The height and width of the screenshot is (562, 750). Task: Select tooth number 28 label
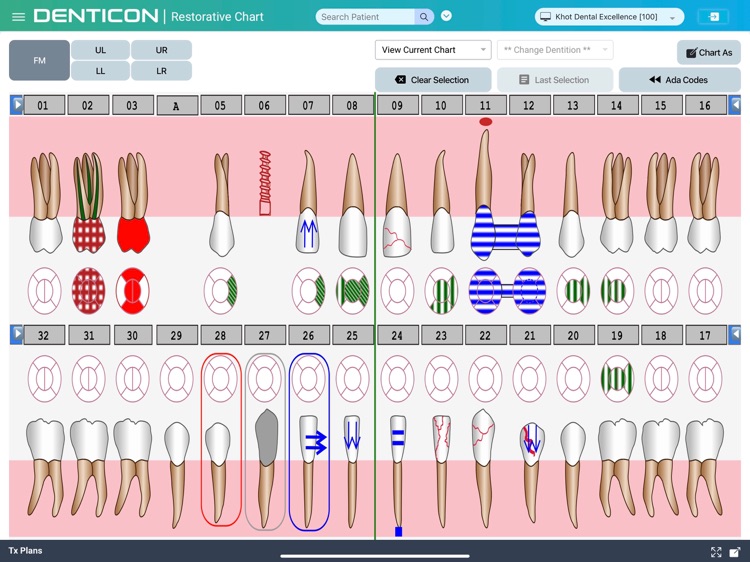[x=221, y=335]
